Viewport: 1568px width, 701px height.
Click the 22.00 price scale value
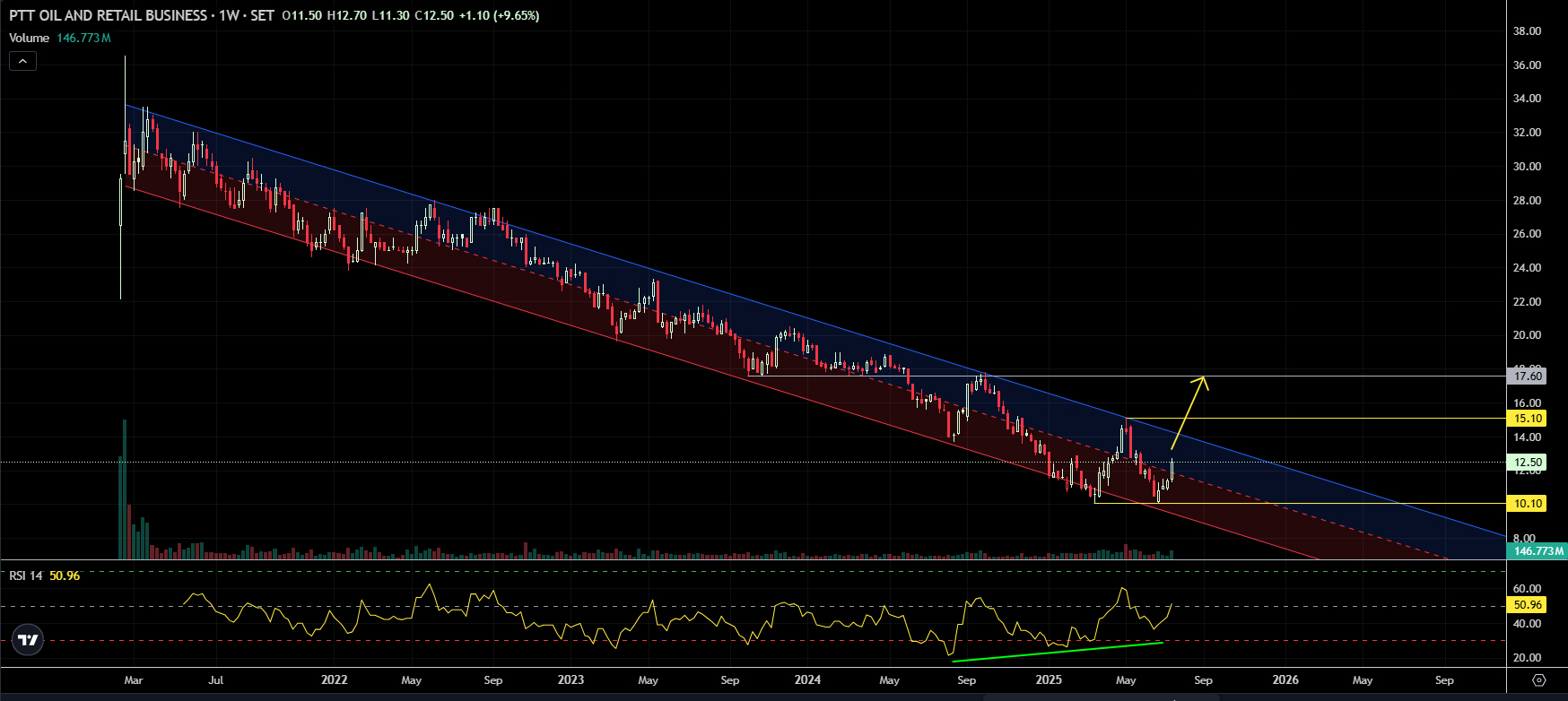coord(1527,302)
